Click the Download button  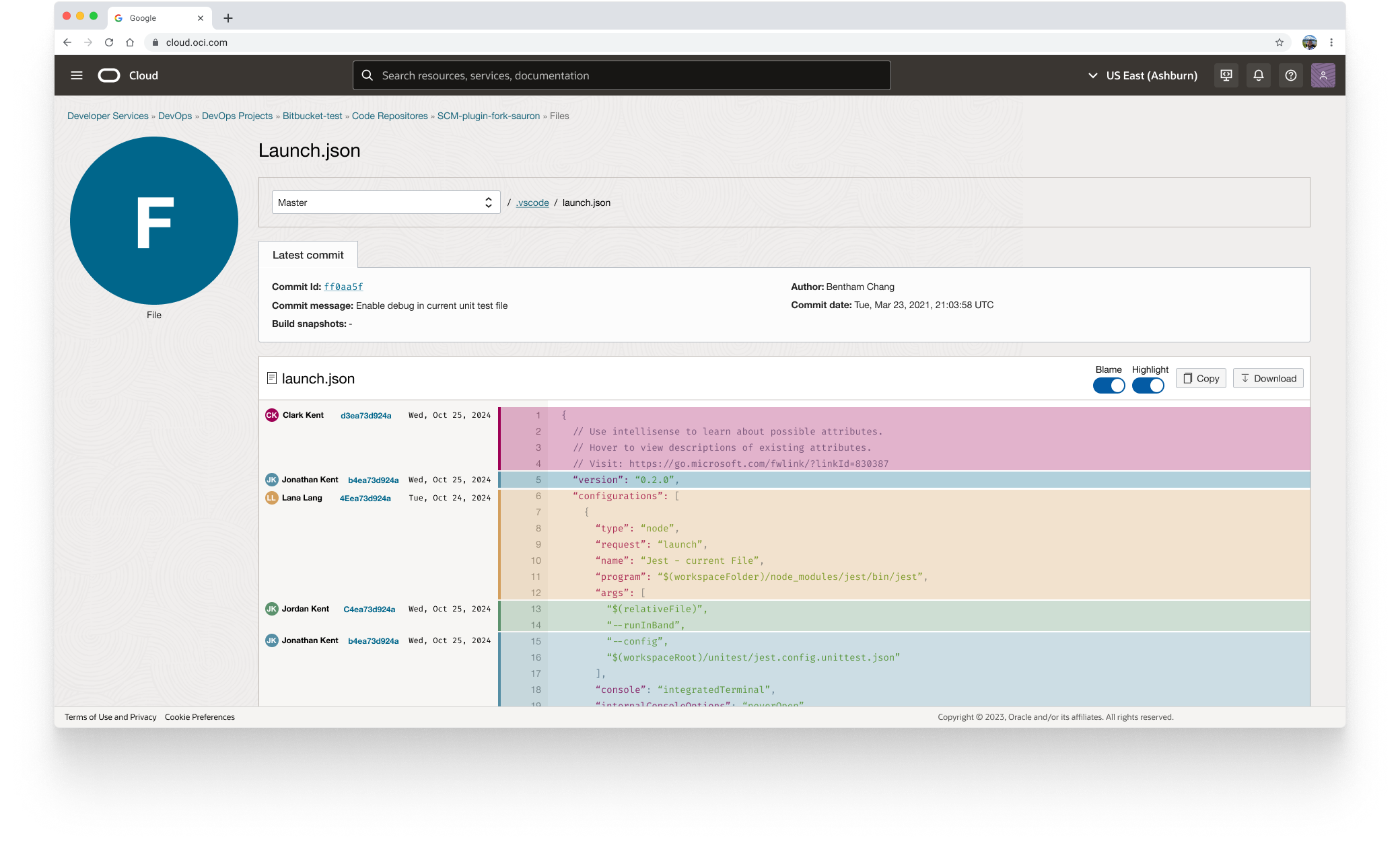pos(1268,378)
